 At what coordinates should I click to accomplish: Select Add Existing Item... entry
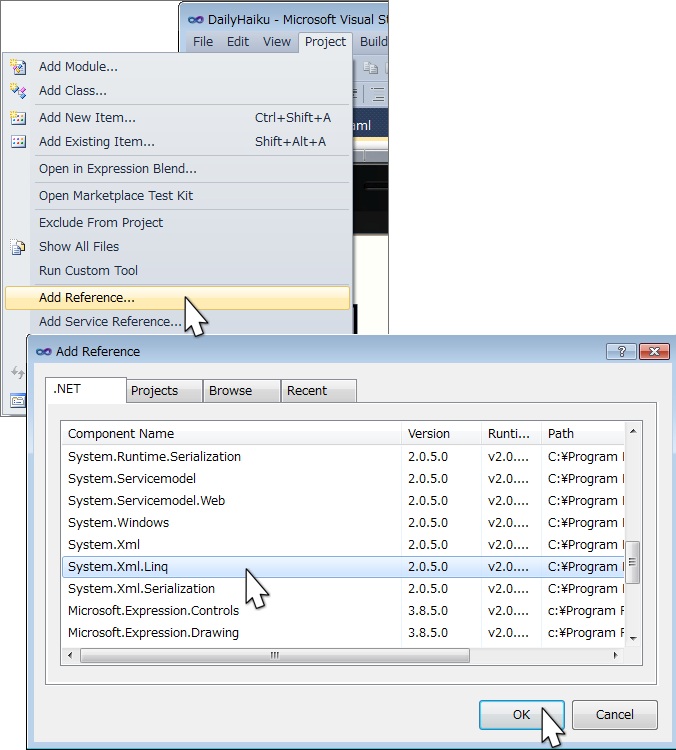coord(177,142)
